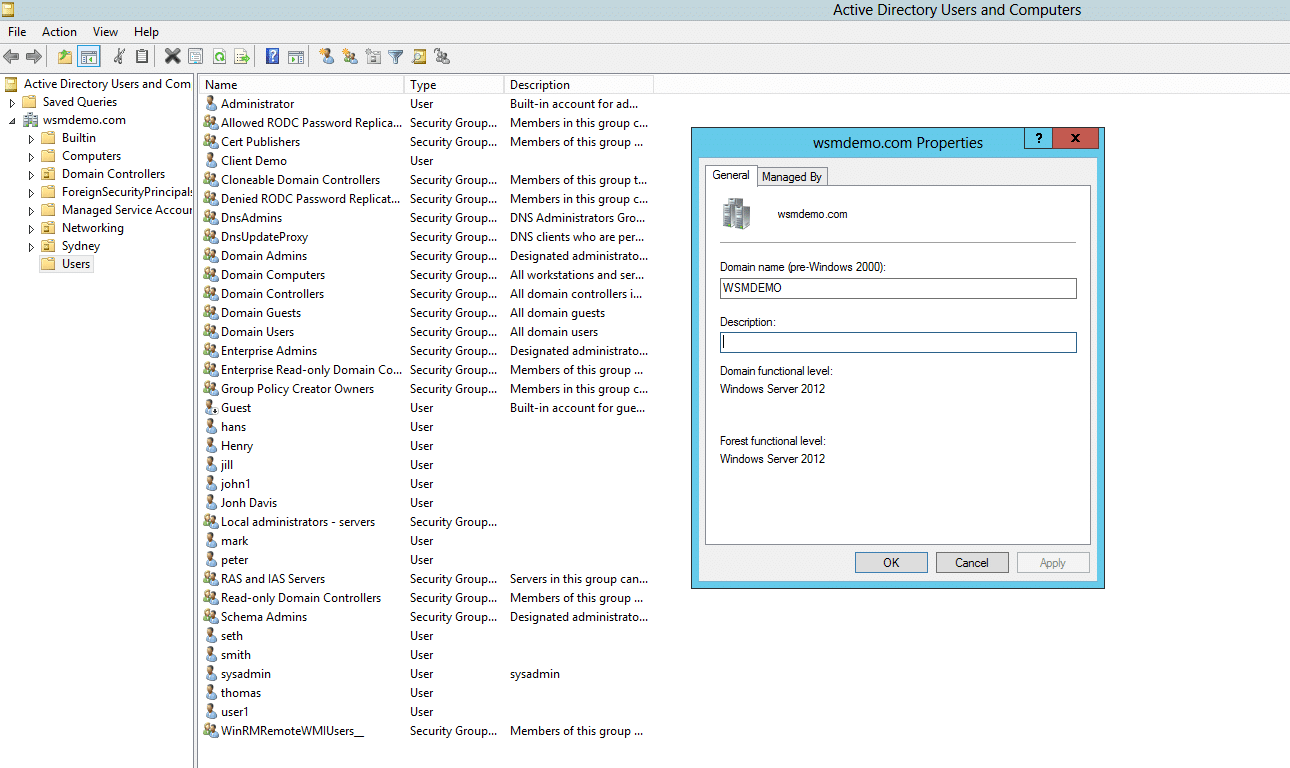Open the Action menu
The image size is (1290, 768).
(59, 32)
